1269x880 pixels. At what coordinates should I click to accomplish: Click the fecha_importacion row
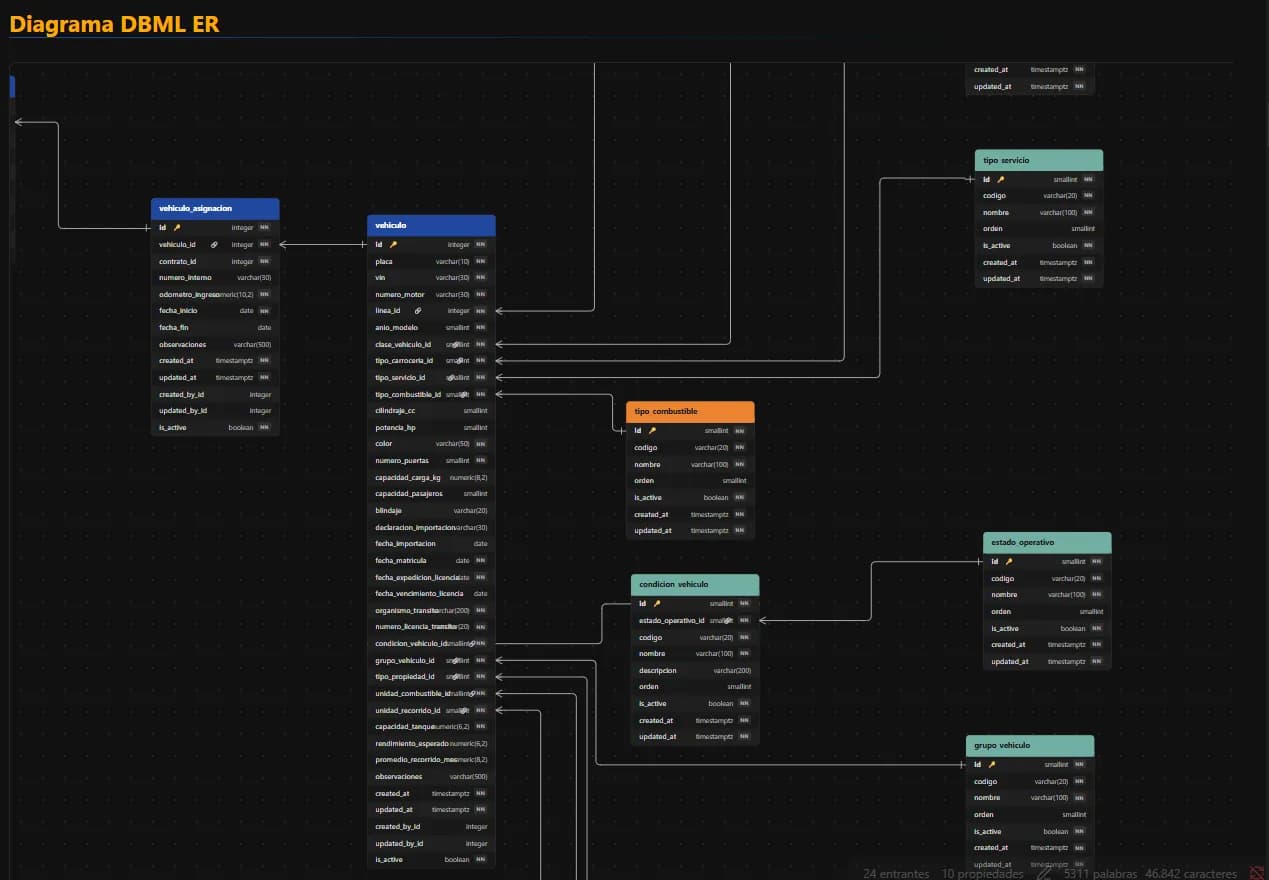[x=431, y=544]
